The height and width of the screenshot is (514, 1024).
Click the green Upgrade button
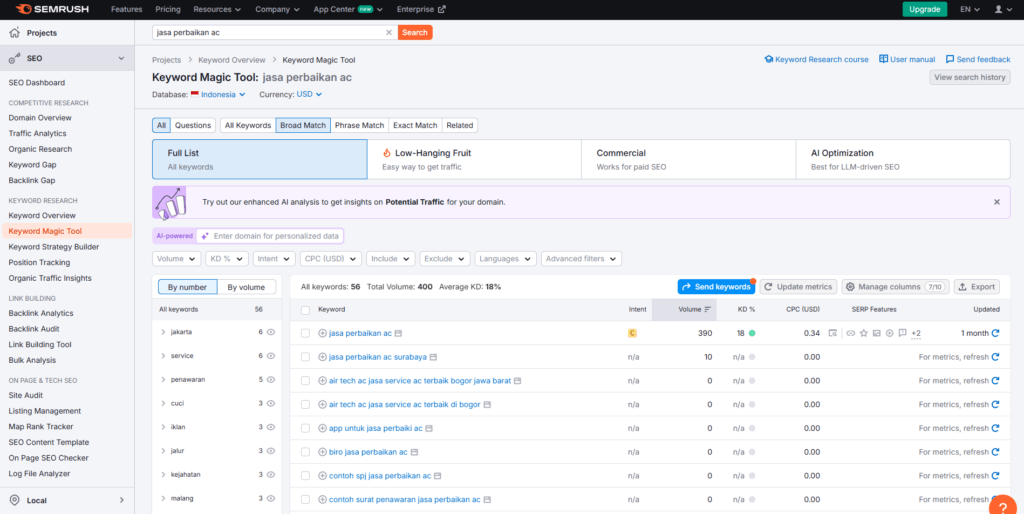point(925,10)
